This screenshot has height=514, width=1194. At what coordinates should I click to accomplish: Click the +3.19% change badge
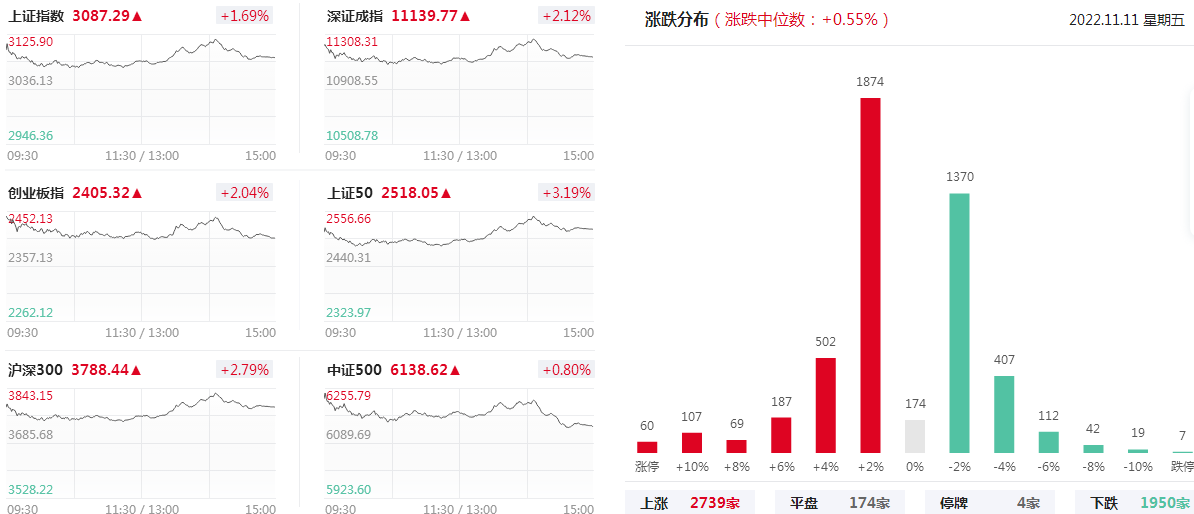pyautogui.click(x=565, y=193)
